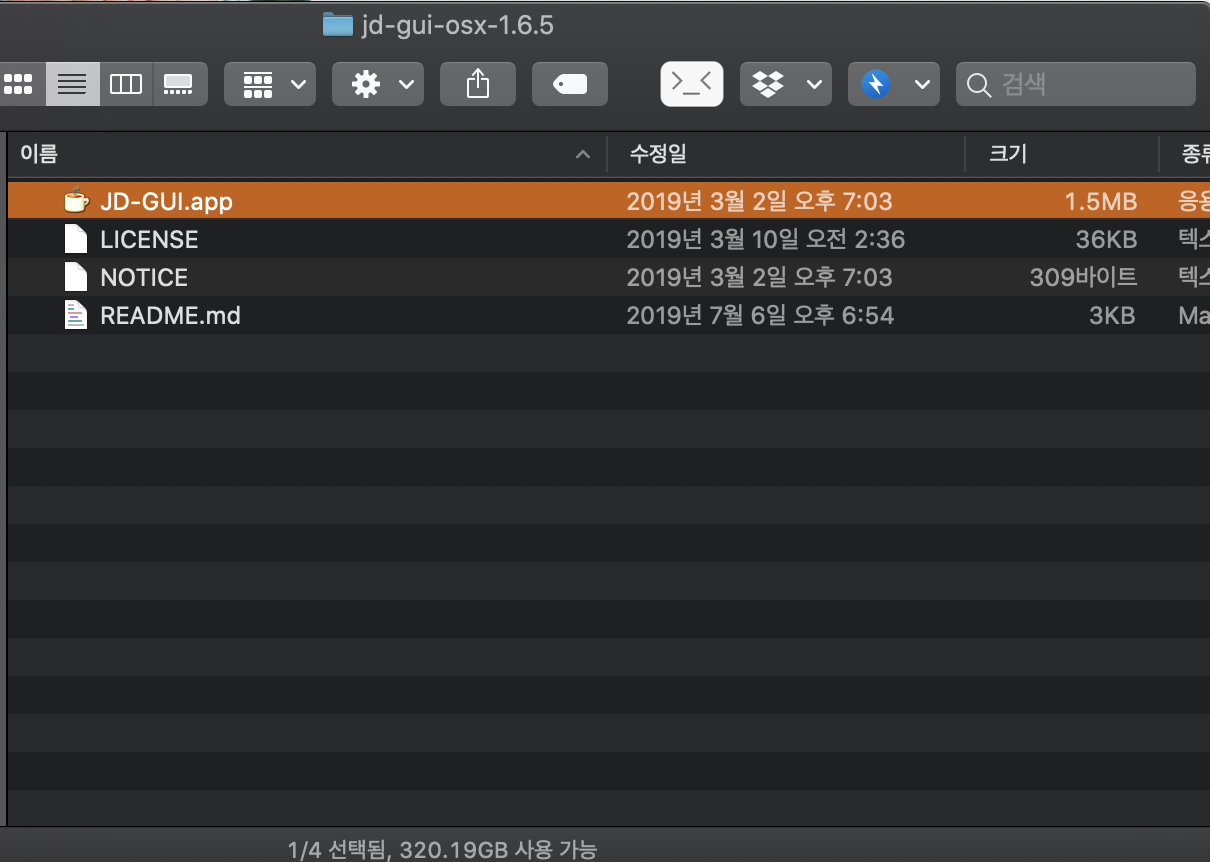This screenshot has height=862, width=1210.
Task: Open terminal here toolbar icon
Action: (x=692, y=84)
